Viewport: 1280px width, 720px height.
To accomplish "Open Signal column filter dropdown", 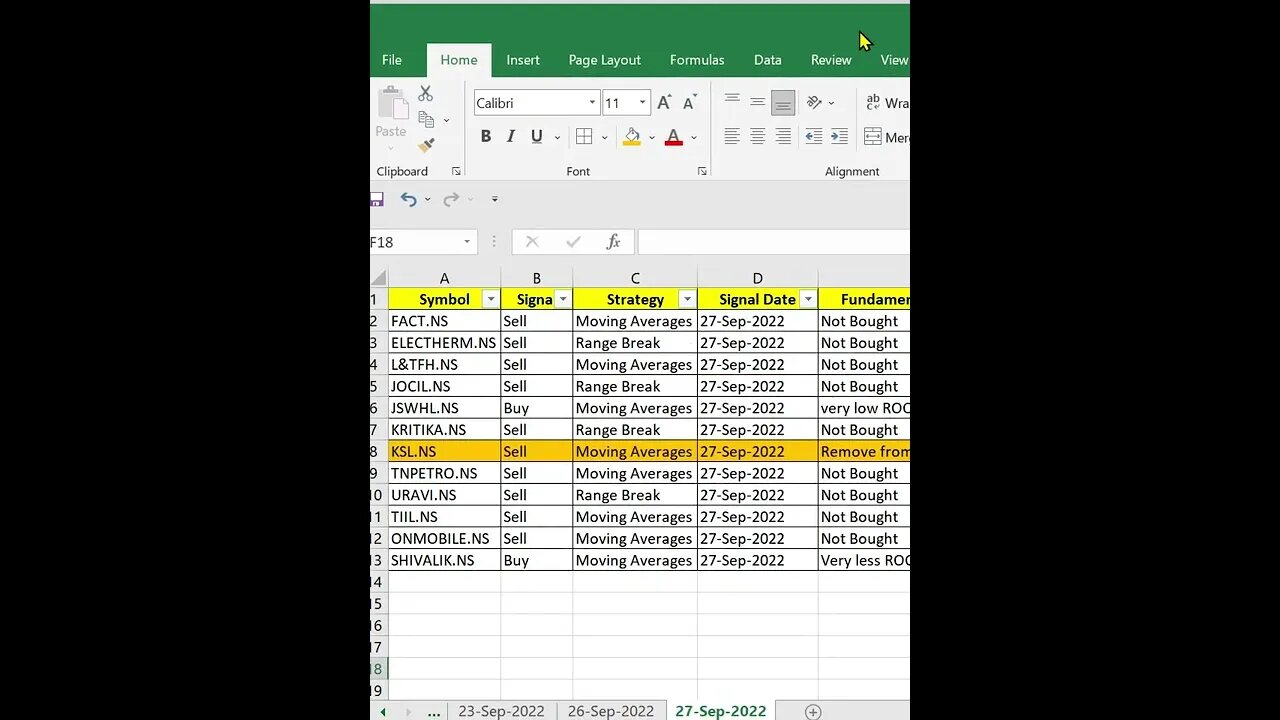I will click(x=562, y=299).
